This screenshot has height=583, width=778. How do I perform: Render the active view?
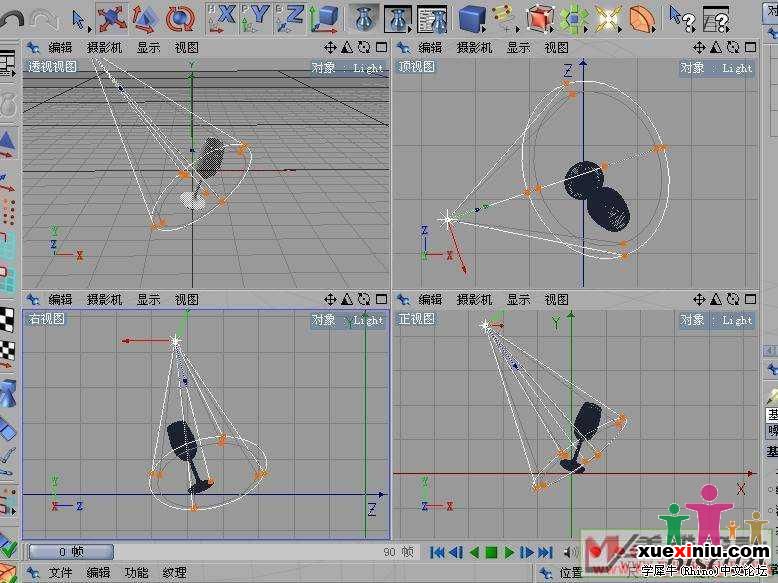click(x=364, y=20)
